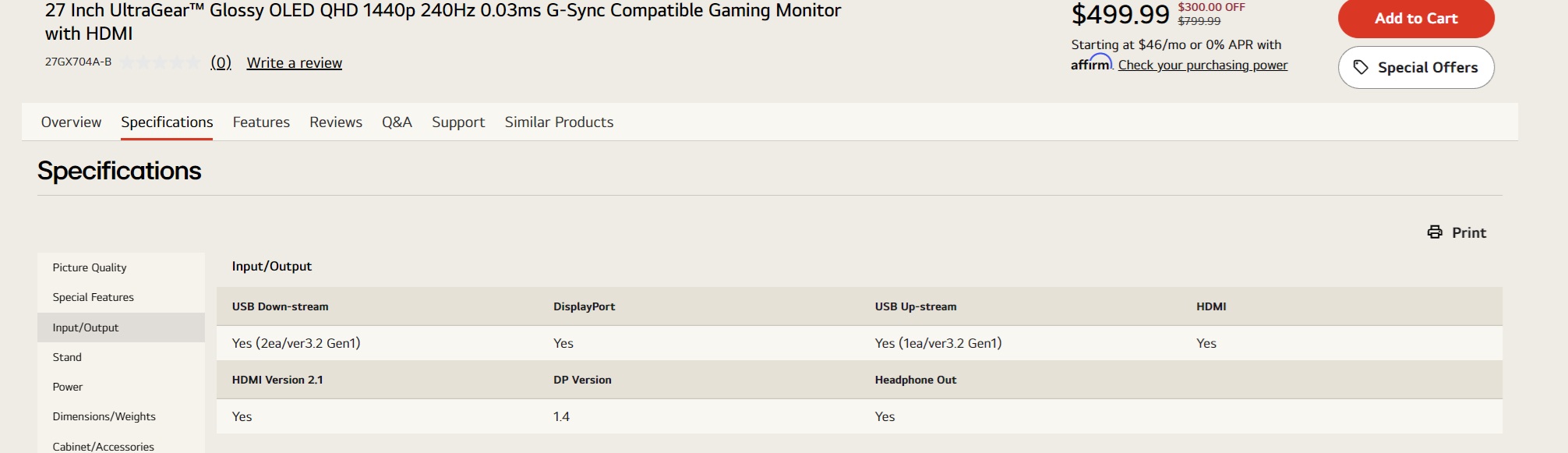Go to the Reviews tab

[336, 122]
